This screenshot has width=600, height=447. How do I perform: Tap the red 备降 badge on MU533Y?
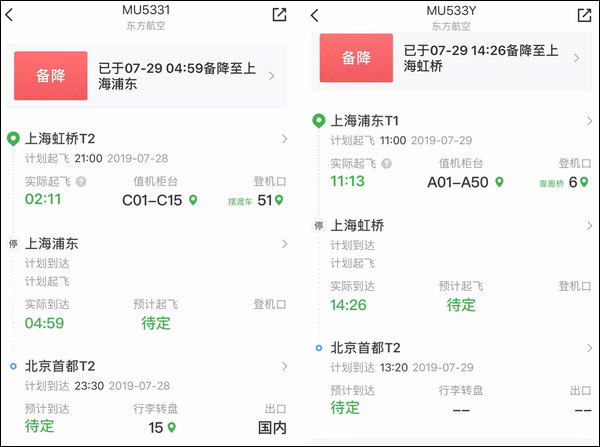click(356, 58)
